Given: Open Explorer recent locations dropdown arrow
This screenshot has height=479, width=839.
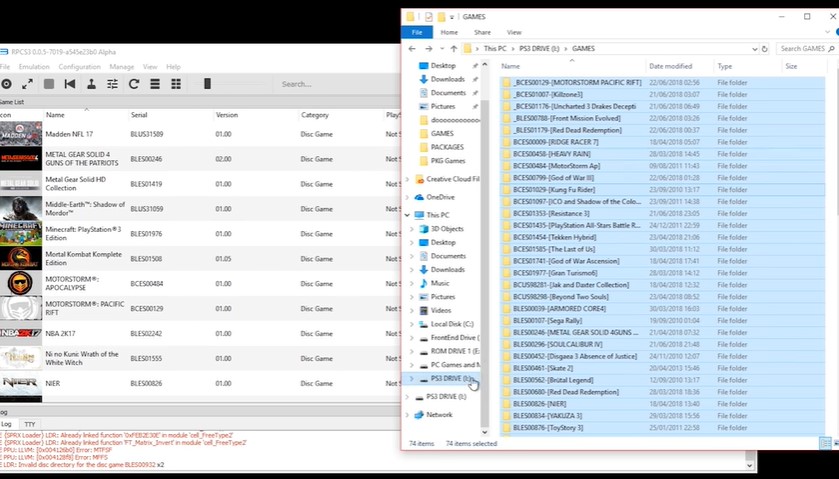Looking at the screenshot, I should click(x=441, y=49).
